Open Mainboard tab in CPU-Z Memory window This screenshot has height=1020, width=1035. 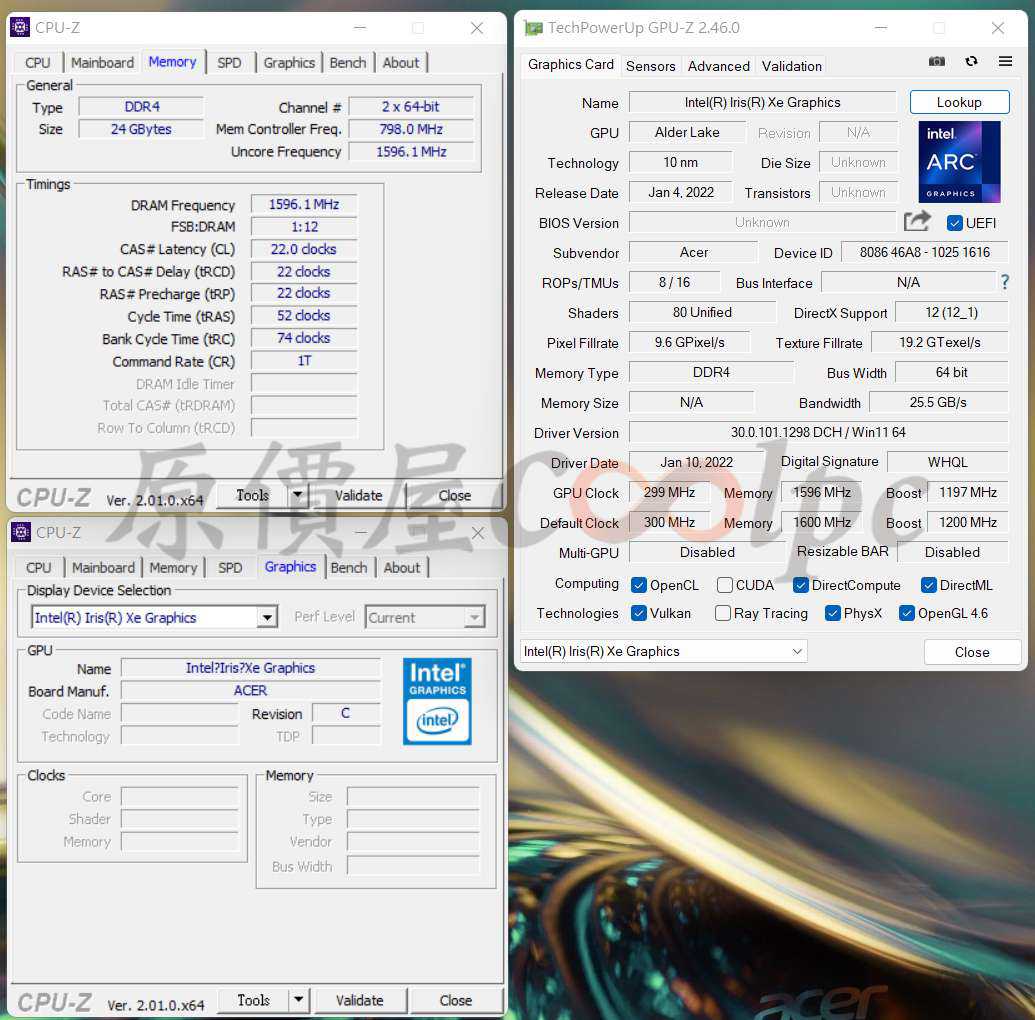pyautogui.click(x=102, y=63)
